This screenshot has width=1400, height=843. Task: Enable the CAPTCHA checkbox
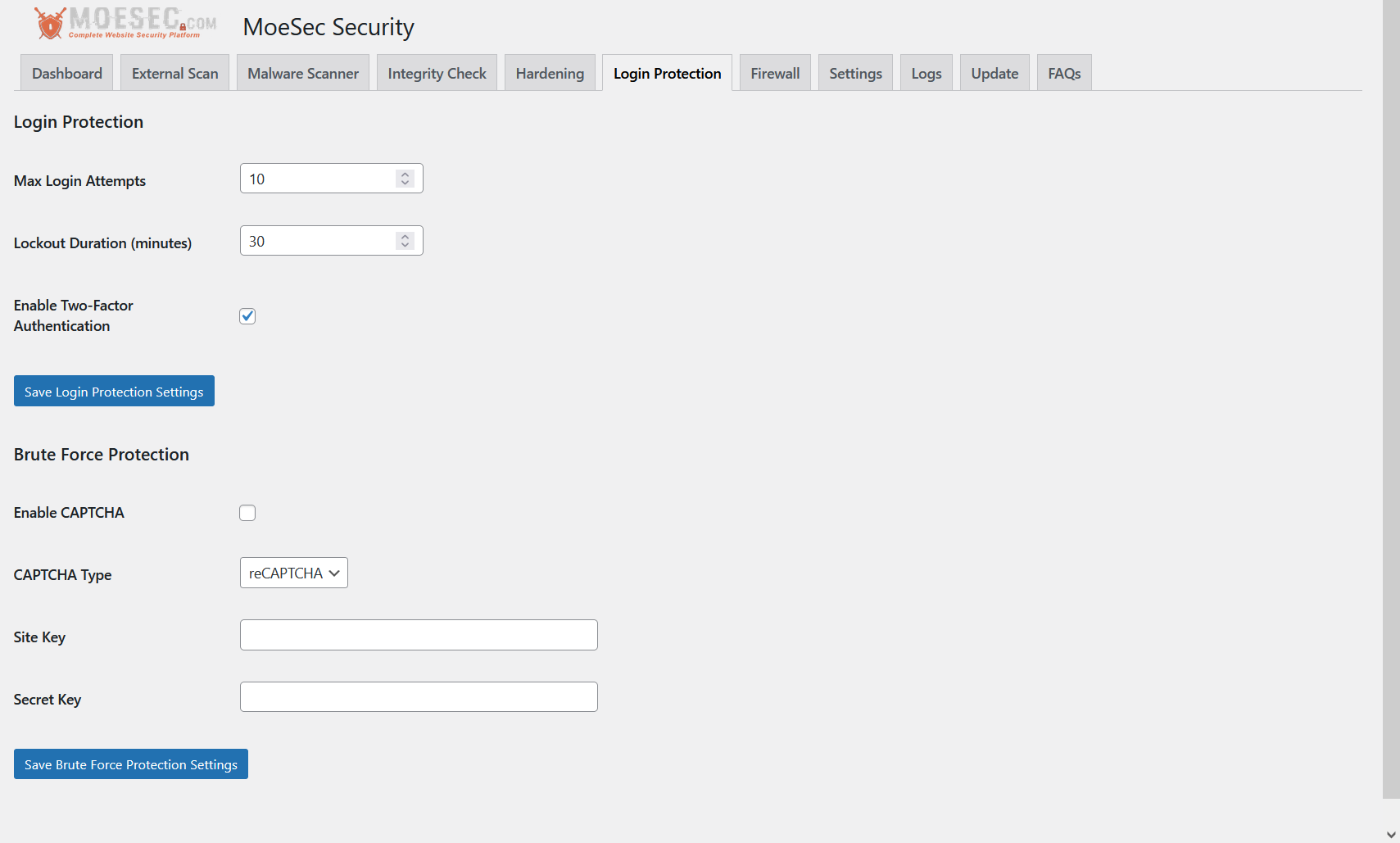tap(247, 513)
